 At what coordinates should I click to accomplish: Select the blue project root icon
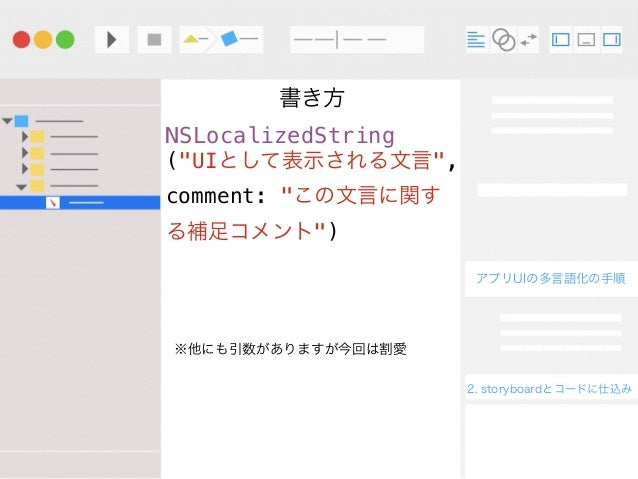[22, 121]
